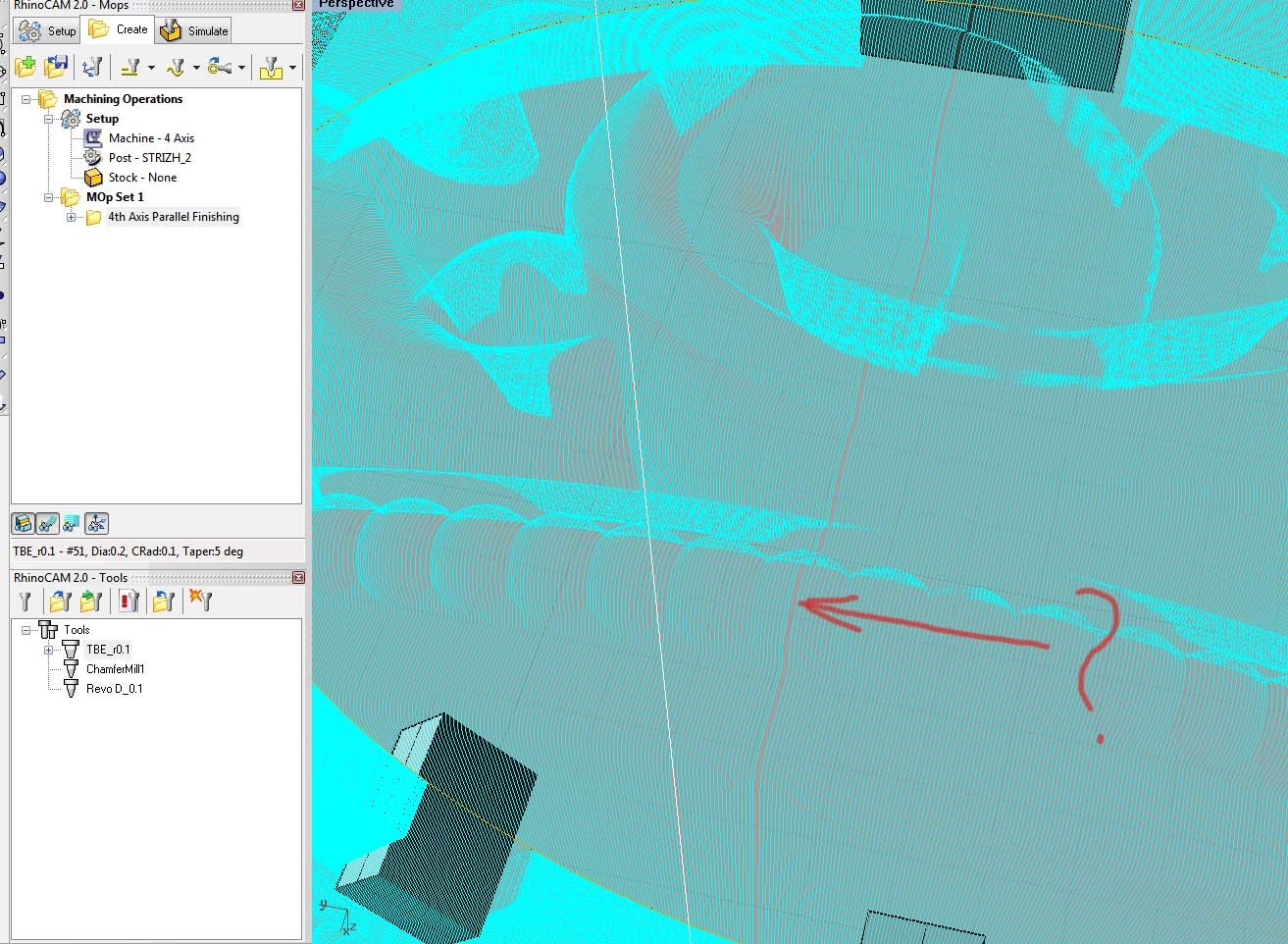Open the 2-axis milling operations dropdown arrow
This screenshot has width=1288, height=944.
[151, 68]
